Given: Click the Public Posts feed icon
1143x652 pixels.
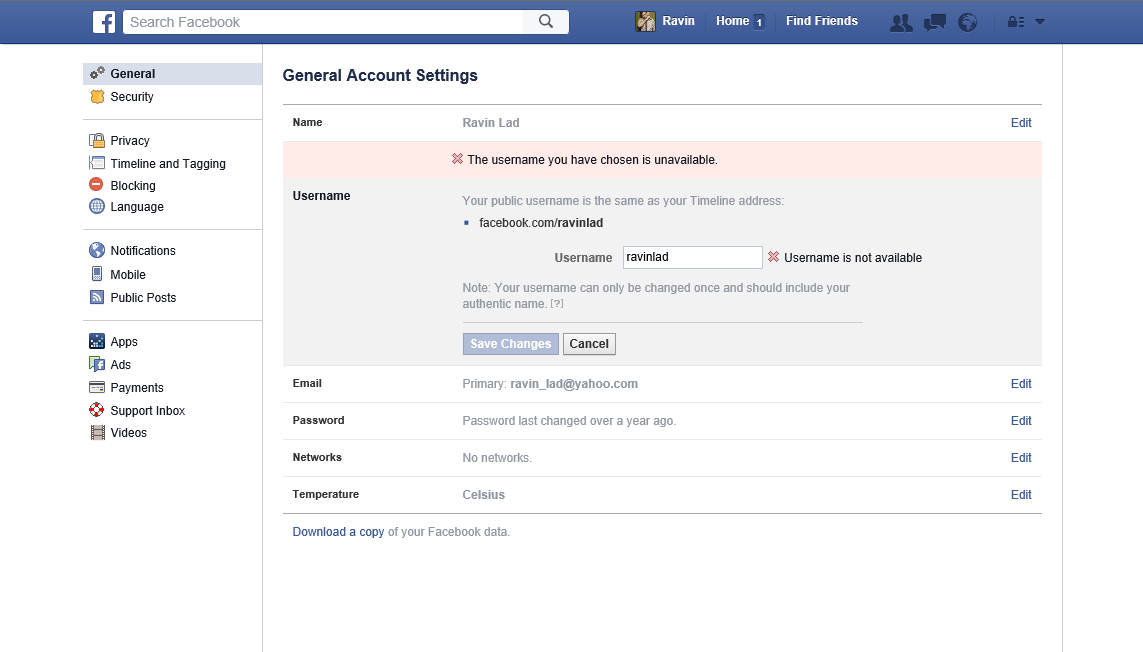Looking at the screenshot, I should point(97,297).
